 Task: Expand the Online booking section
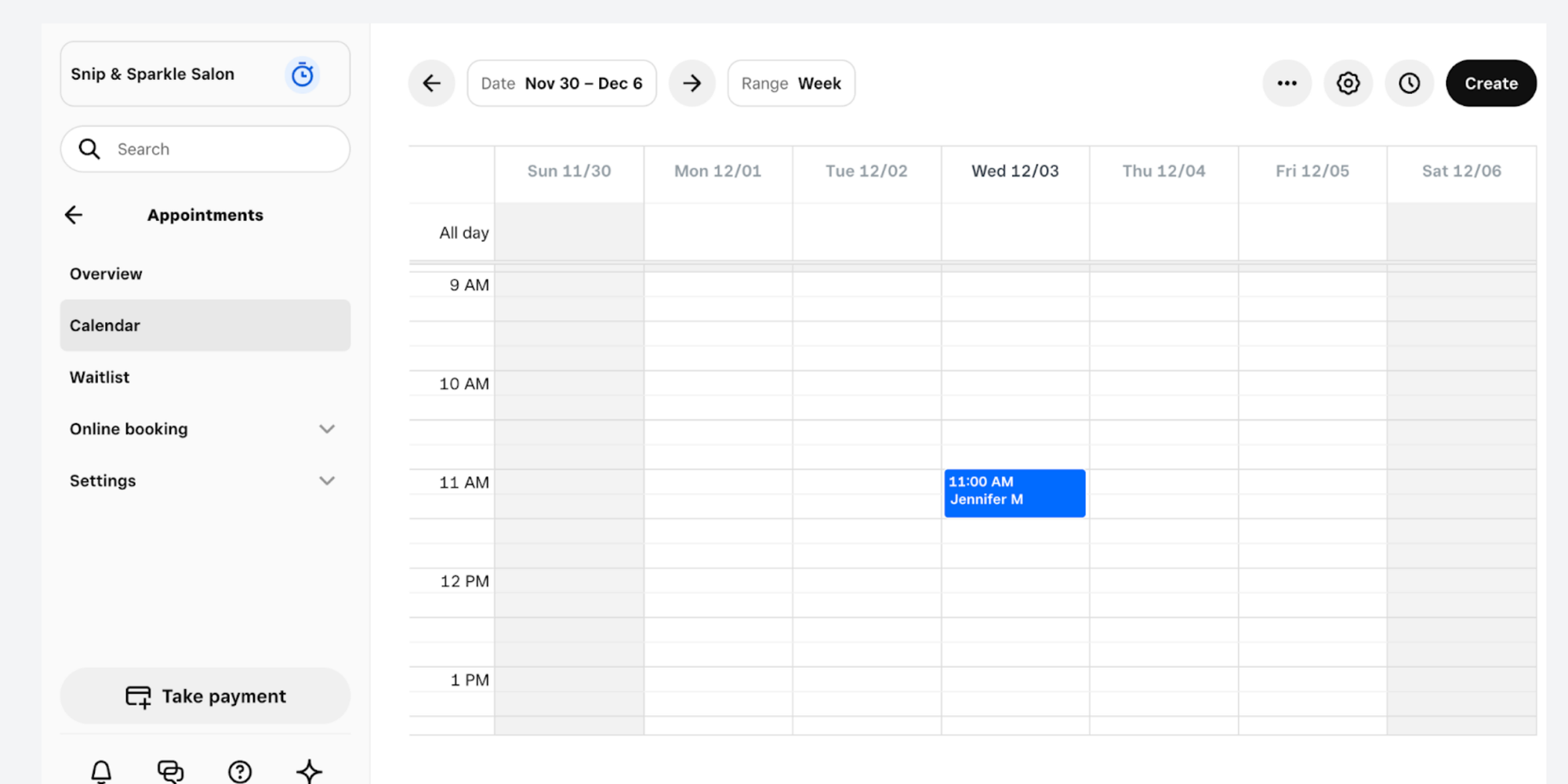click(327, 429)
